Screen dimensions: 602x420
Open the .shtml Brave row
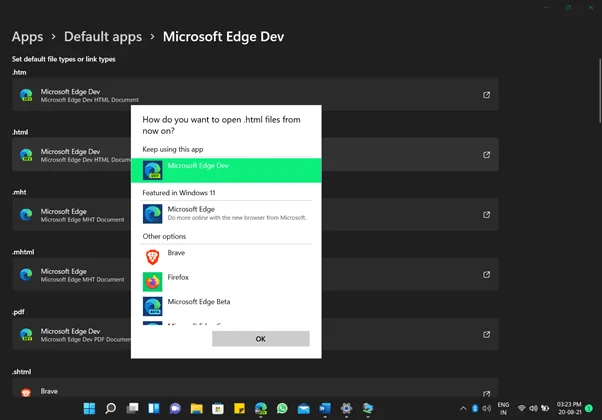255,388
